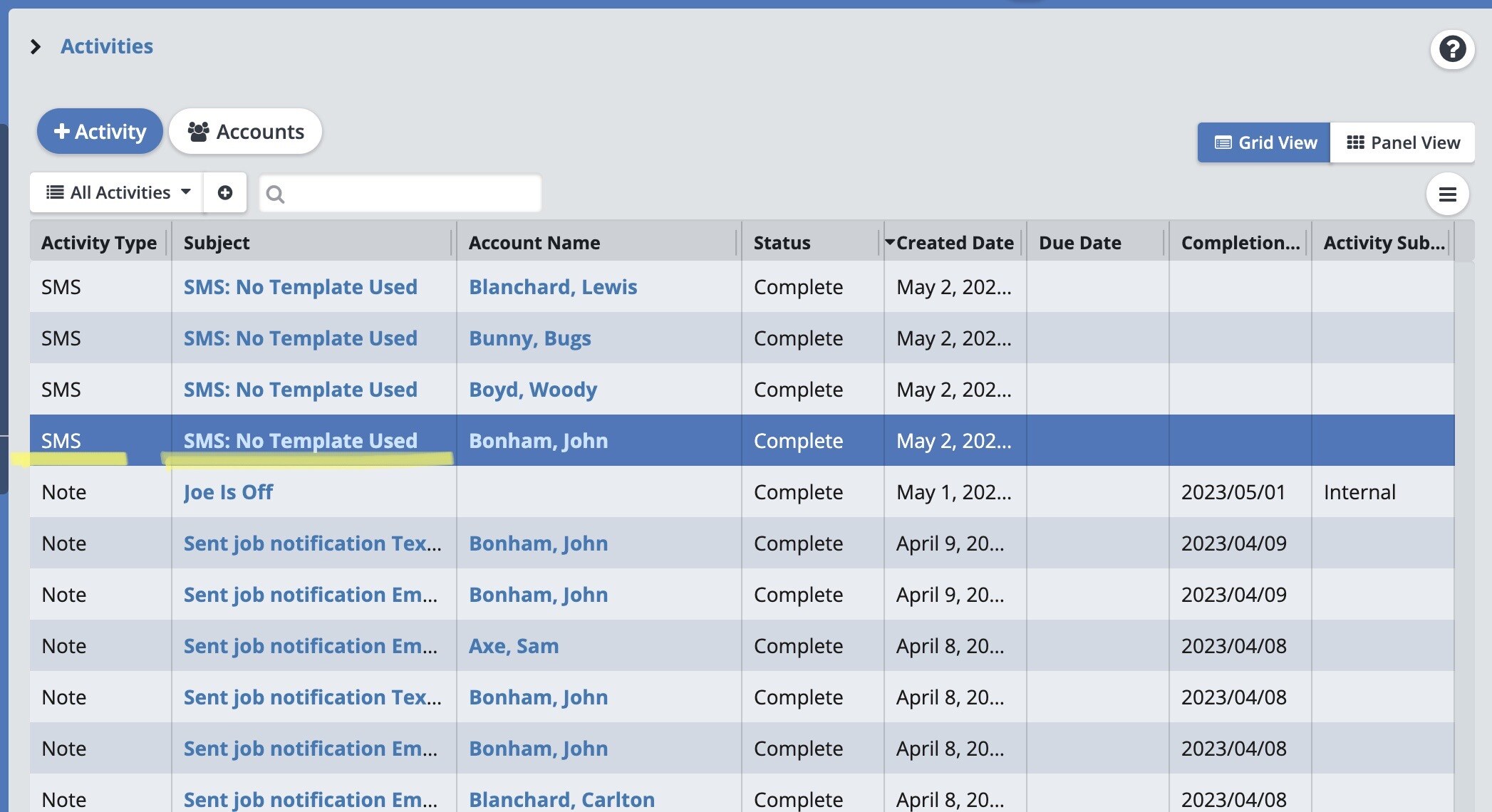Screen dimensions: 1492x812
Task: Open the Axe, Sam account link
Action: click(514, 646)
